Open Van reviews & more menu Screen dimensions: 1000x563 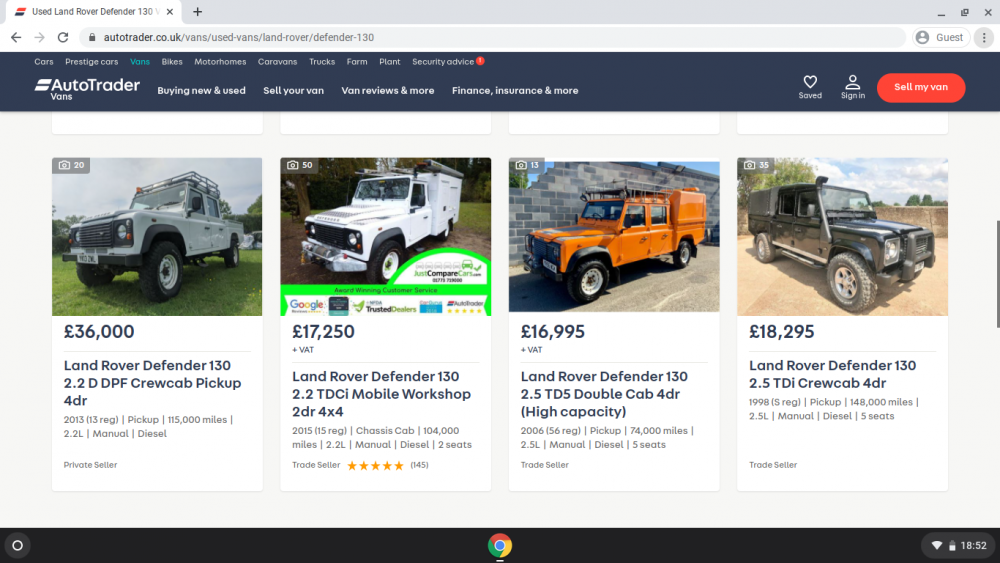point(388,91)
